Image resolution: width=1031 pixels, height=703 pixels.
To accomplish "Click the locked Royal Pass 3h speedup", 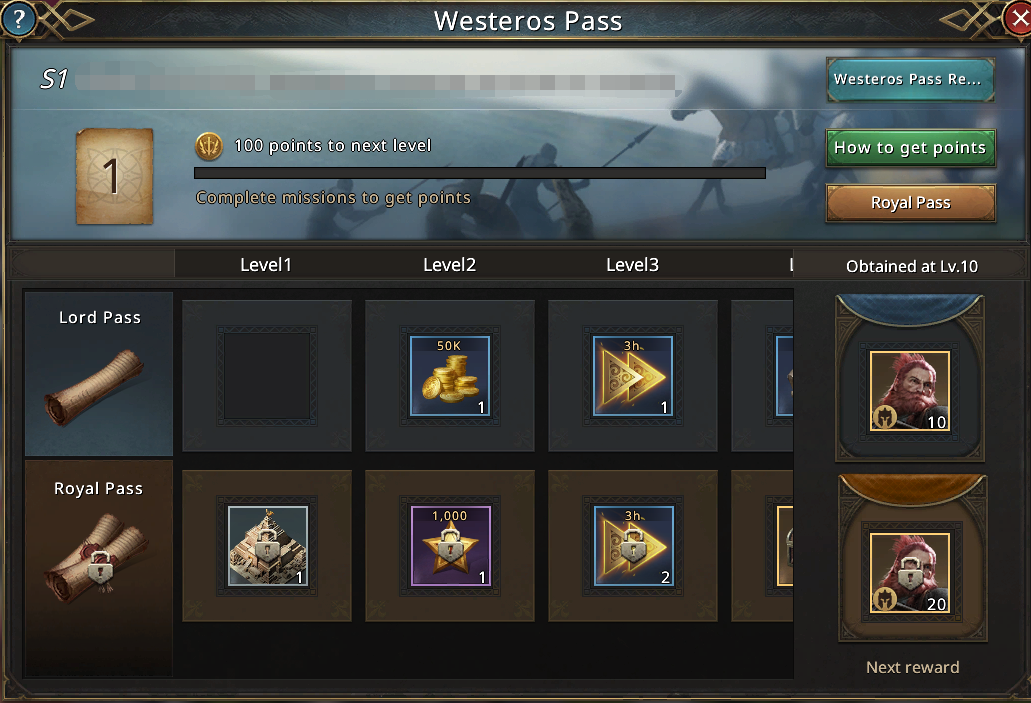I will [633, 546].
